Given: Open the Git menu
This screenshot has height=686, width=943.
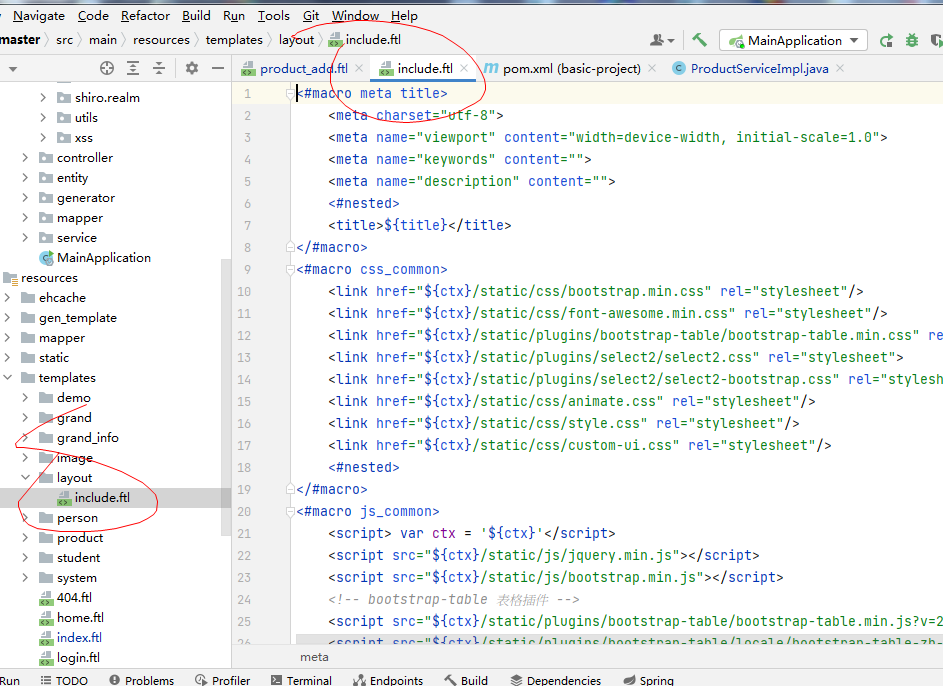Looking at the screenshot, I should pyautogui.click(x=310, y=16).
